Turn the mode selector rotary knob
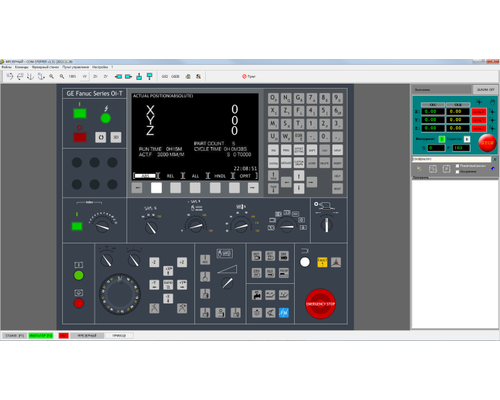The image size is (500, 400). tap(286, 226)
